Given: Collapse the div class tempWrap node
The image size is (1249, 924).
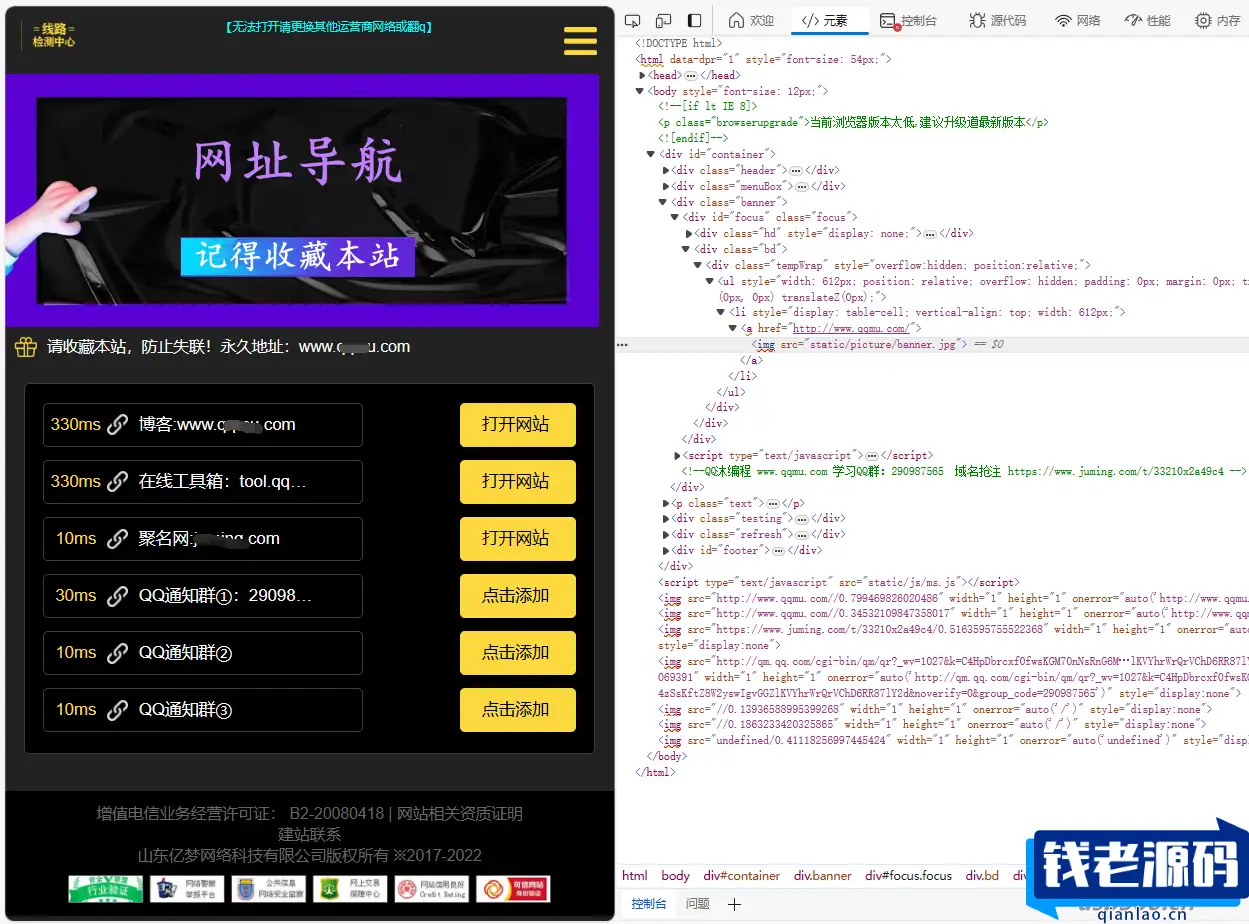Looking at the screenshot, I should click(699, 266).
